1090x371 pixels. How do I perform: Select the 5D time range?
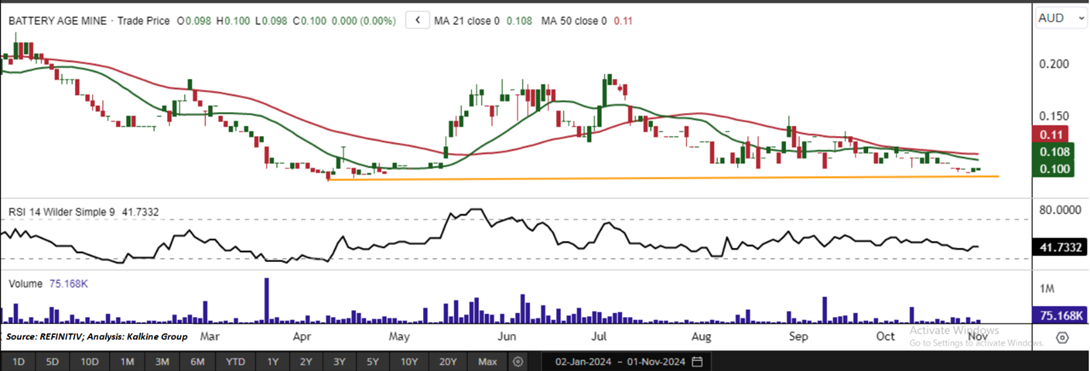coord(53,362)
